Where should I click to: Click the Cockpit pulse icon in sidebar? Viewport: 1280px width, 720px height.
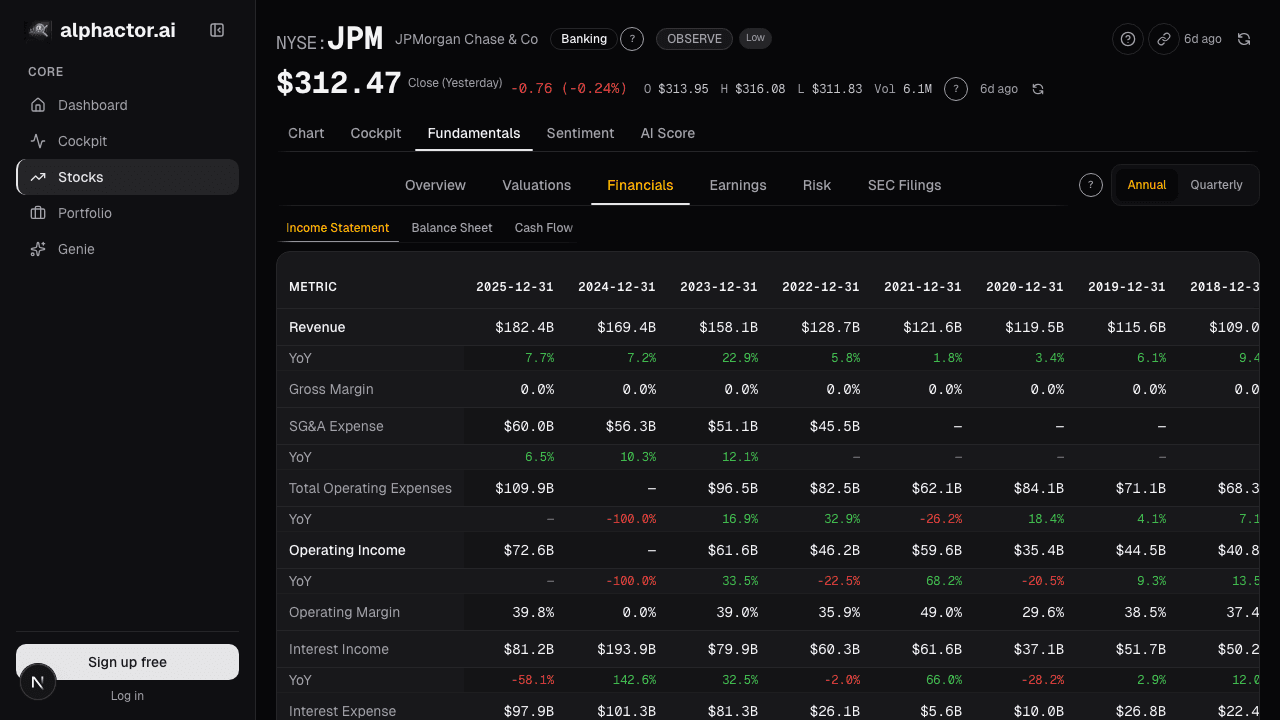tap(38, 141)
